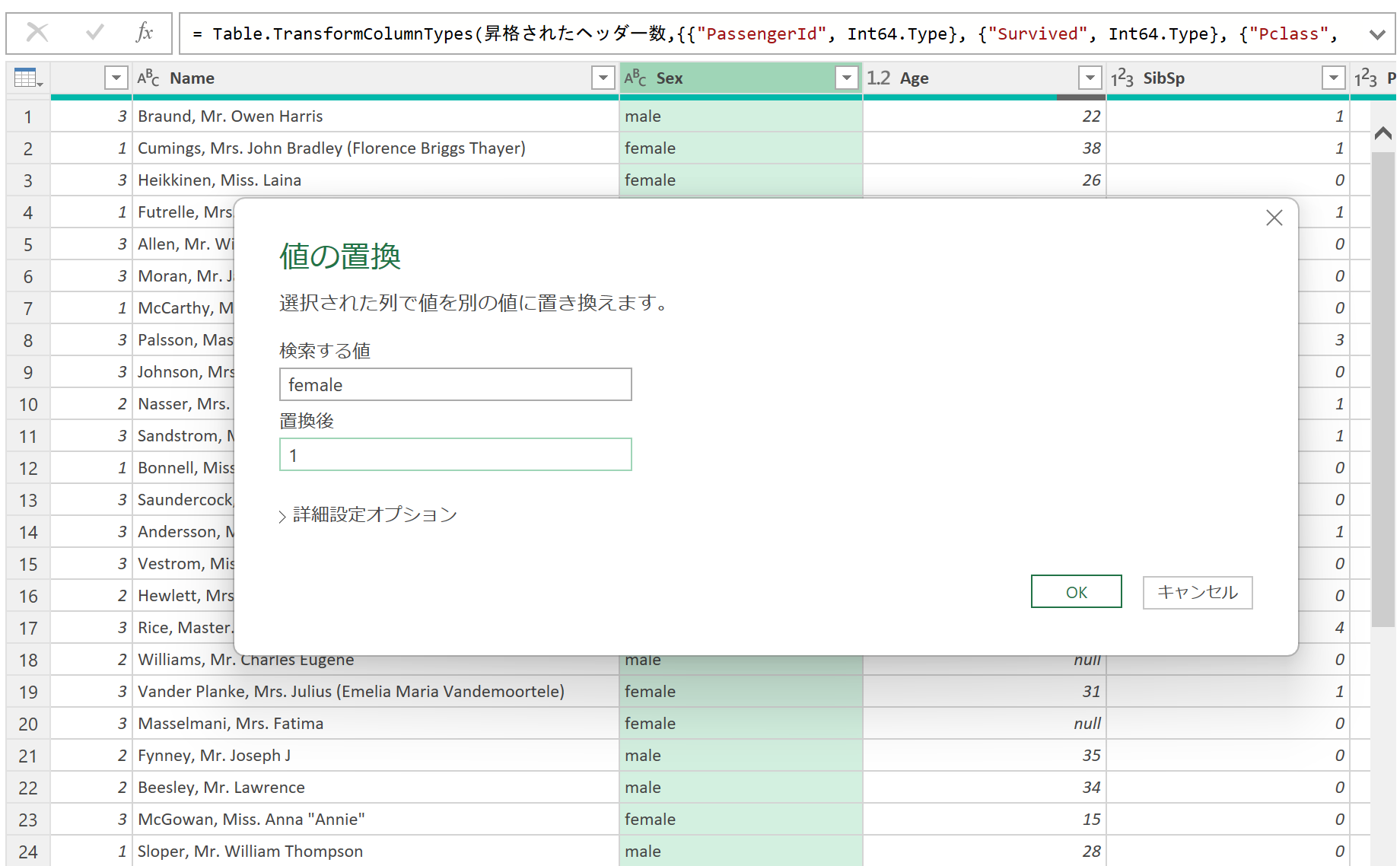1400x866 pixels.
Task: Click the whole number type icon on SibSp column
Action: (1123, 77)
